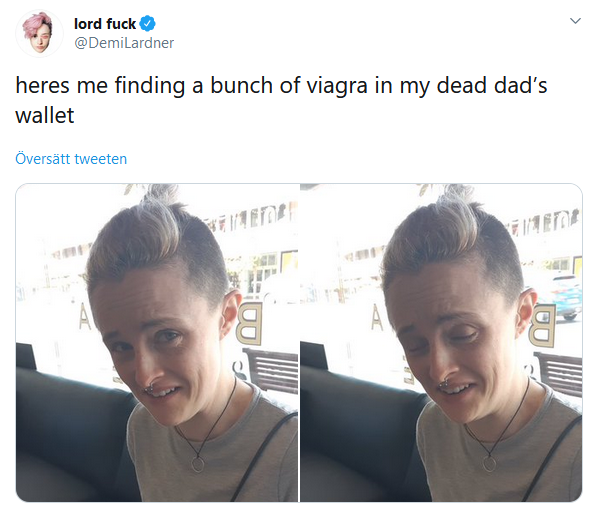Click the wooden bench in the left photo
Screen dimensions: 590x517
271,370
